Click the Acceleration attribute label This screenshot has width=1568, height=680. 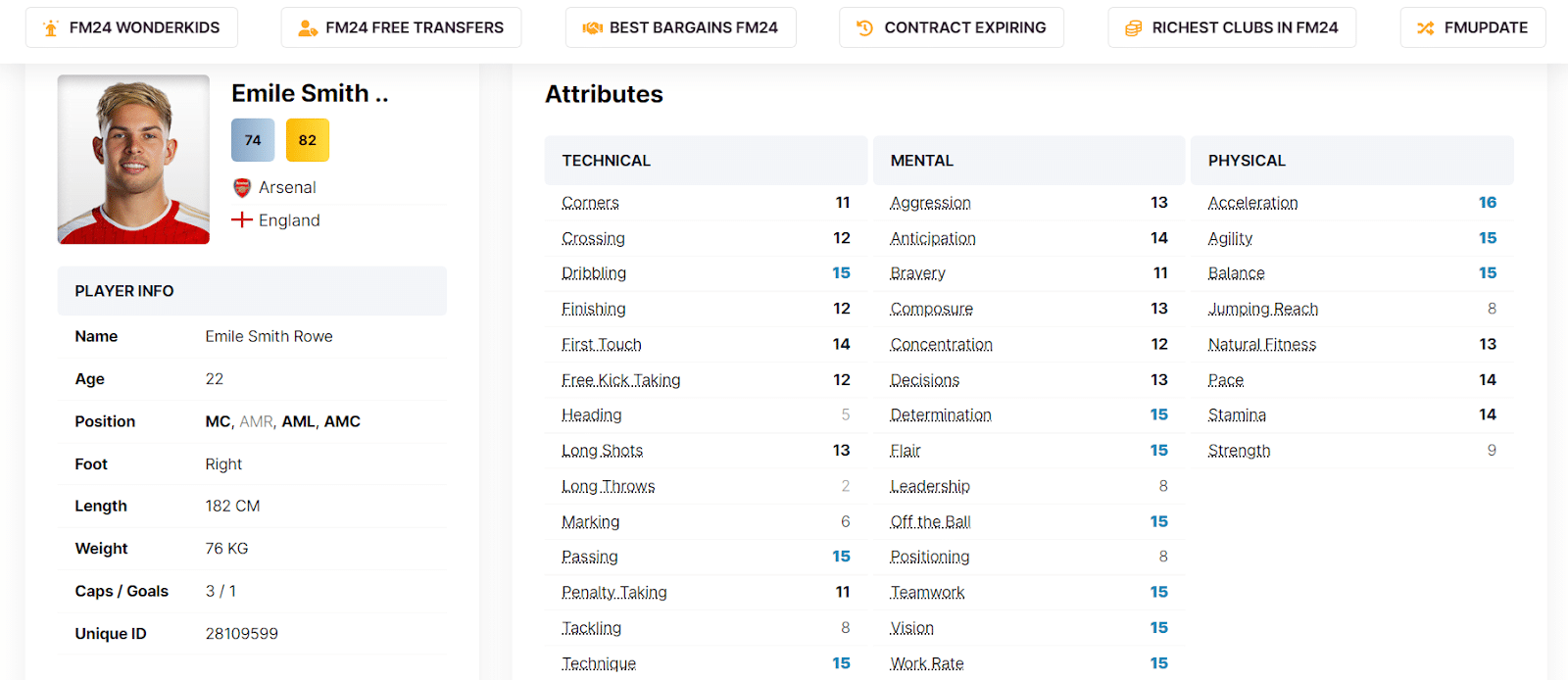click(1252, 203)
